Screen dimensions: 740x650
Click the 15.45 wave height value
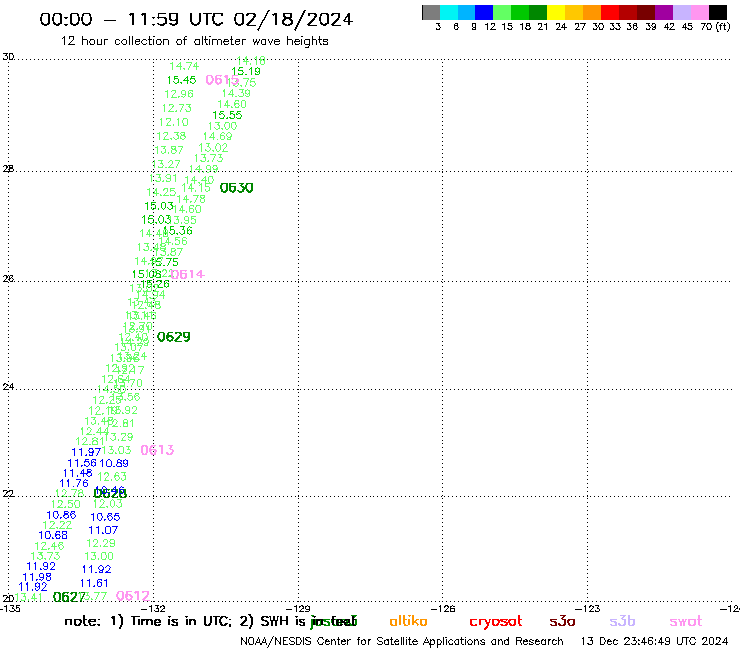181,80
